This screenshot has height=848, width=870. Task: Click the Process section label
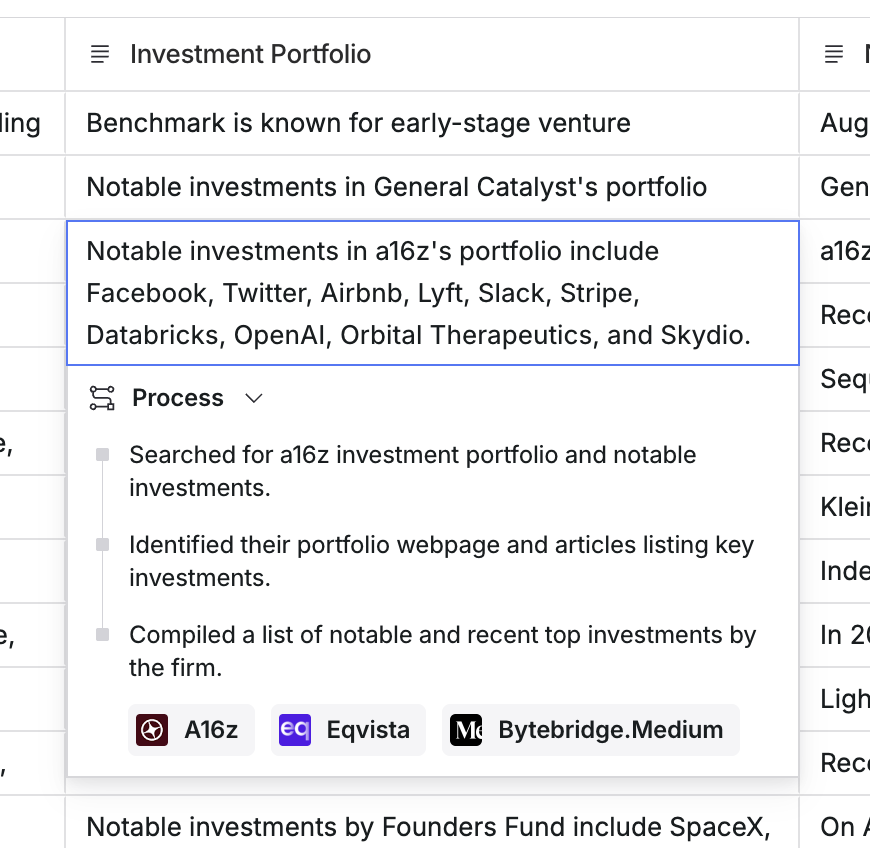[x=178, y=398]
